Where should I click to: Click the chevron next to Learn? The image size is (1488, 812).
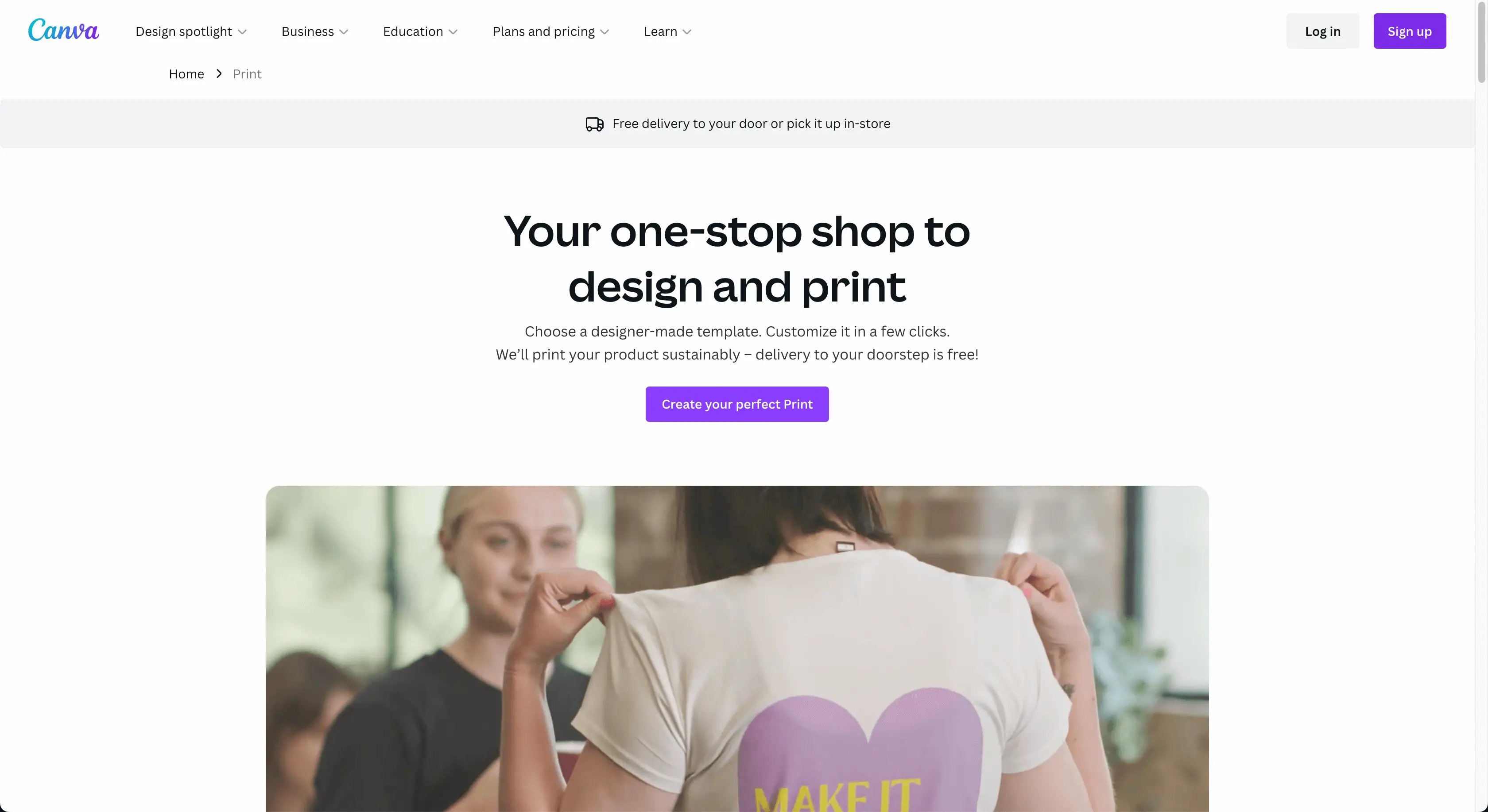tap(687, 32)
